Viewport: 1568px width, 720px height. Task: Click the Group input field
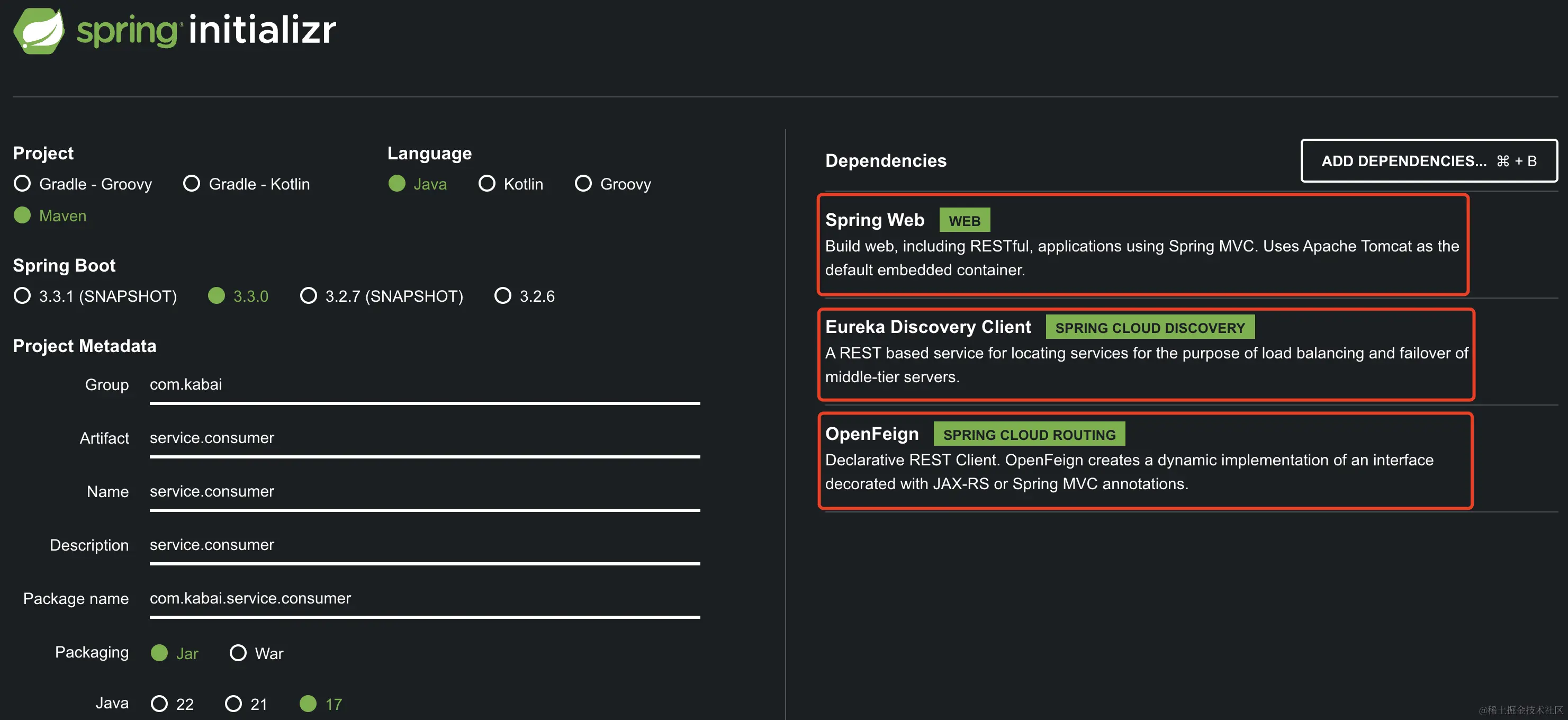pos(424,385)
